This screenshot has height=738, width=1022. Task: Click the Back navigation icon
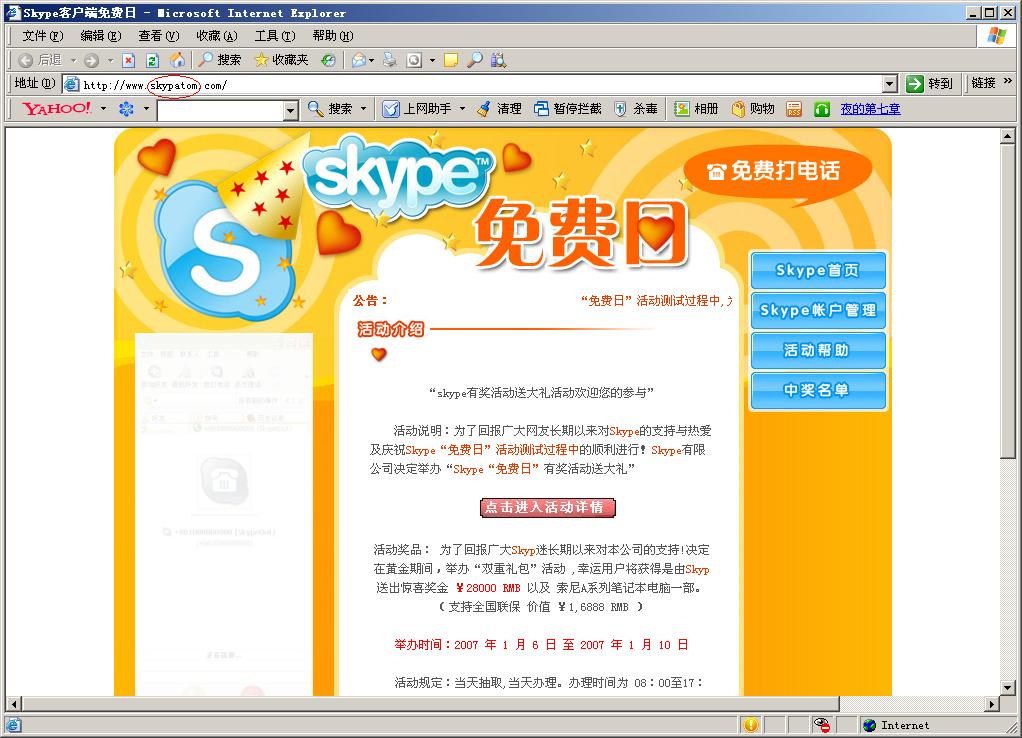(x=26, y=59)
